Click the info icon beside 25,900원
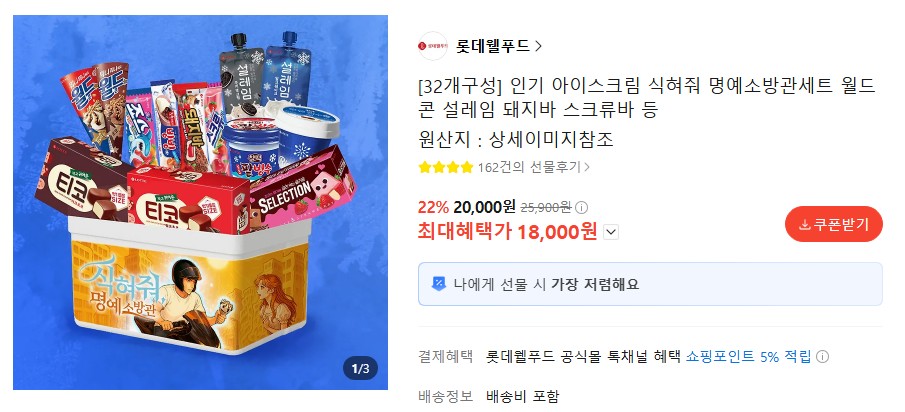This screenshot has width=905, height=412. click(582, 207)
